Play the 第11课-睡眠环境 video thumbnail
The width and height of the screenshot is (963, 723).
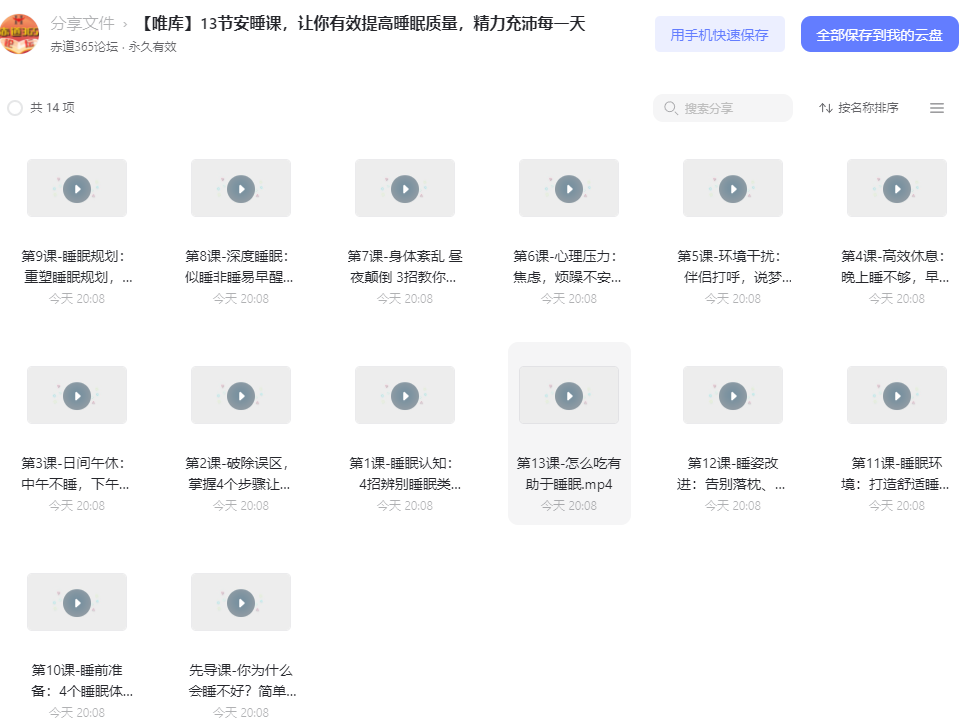pos(897,395)
